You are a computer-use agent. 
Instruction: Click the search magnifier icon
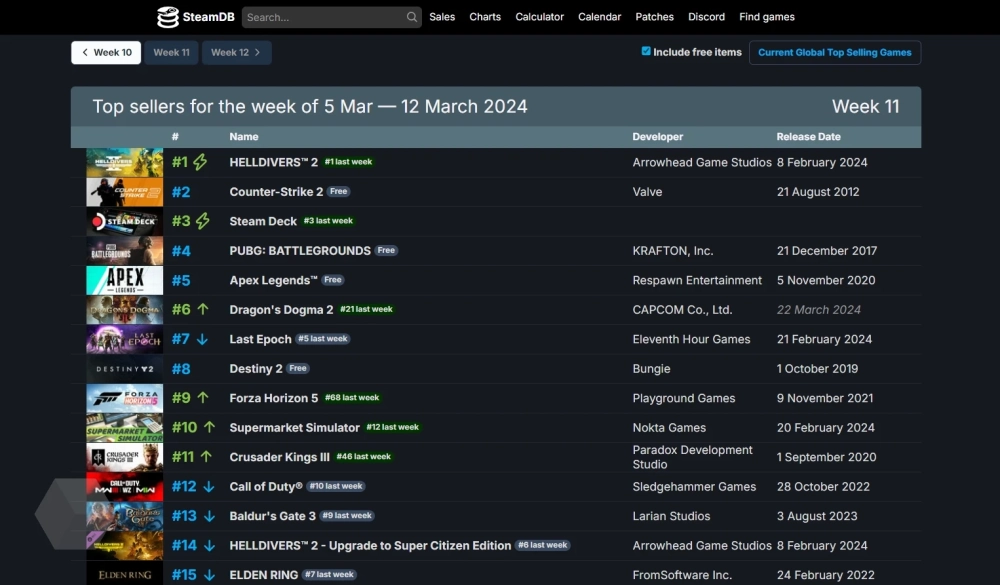tap(412, 17)
